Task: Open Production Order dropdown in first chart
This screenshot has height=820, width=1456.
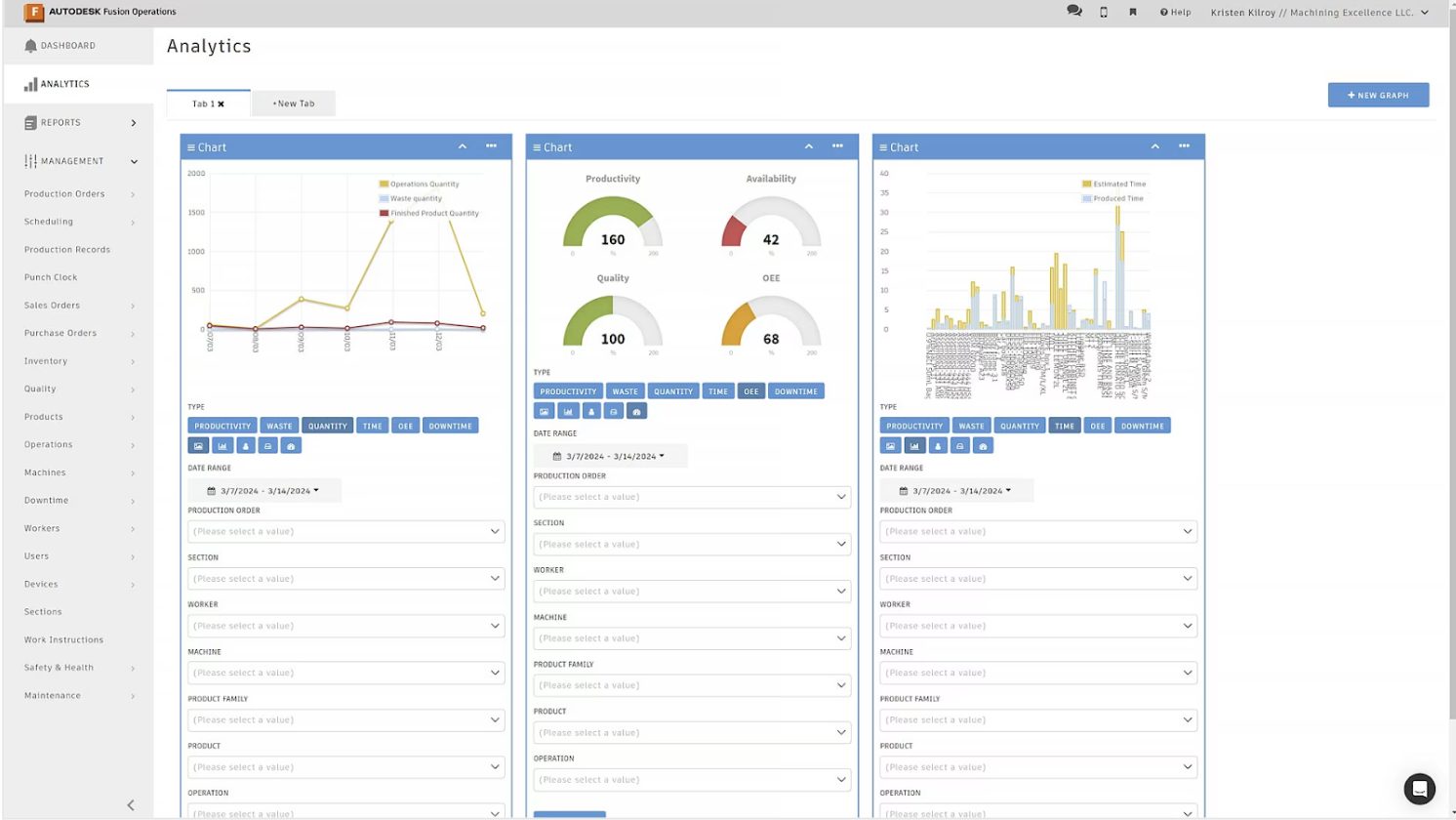Action: [346, 532]
